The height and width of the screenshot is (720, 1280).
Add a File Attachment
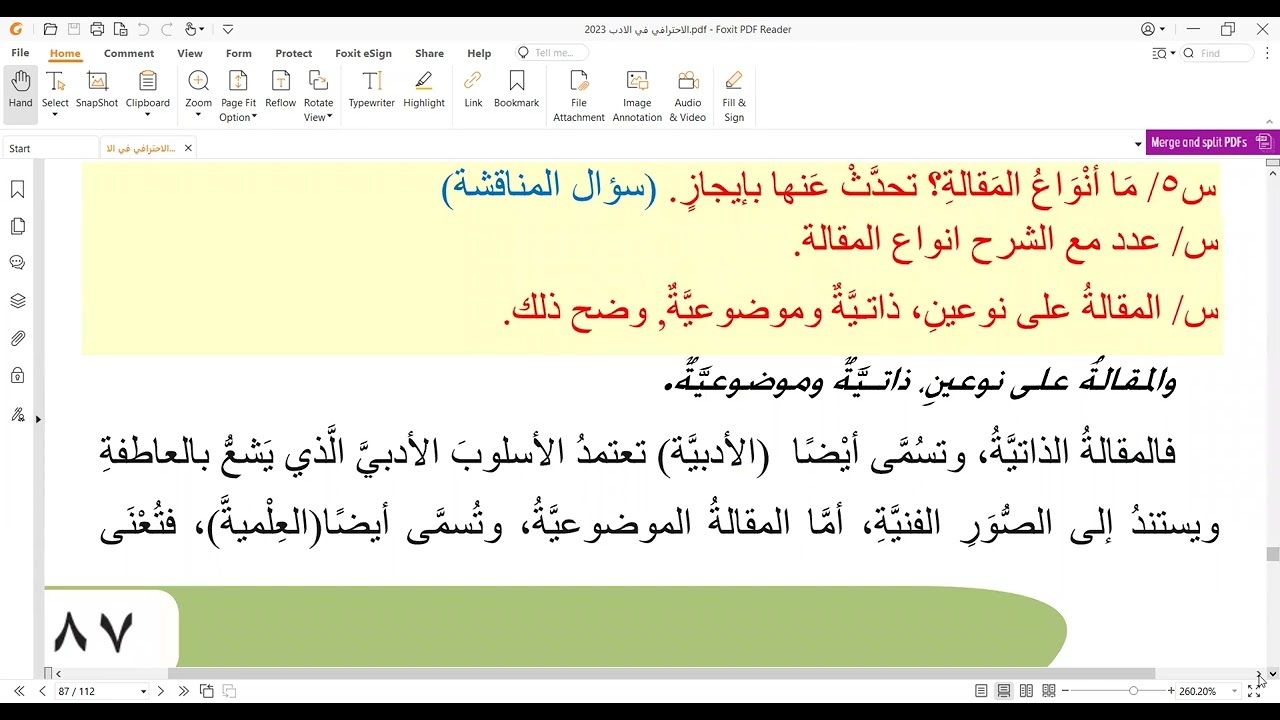coord(579,95)
